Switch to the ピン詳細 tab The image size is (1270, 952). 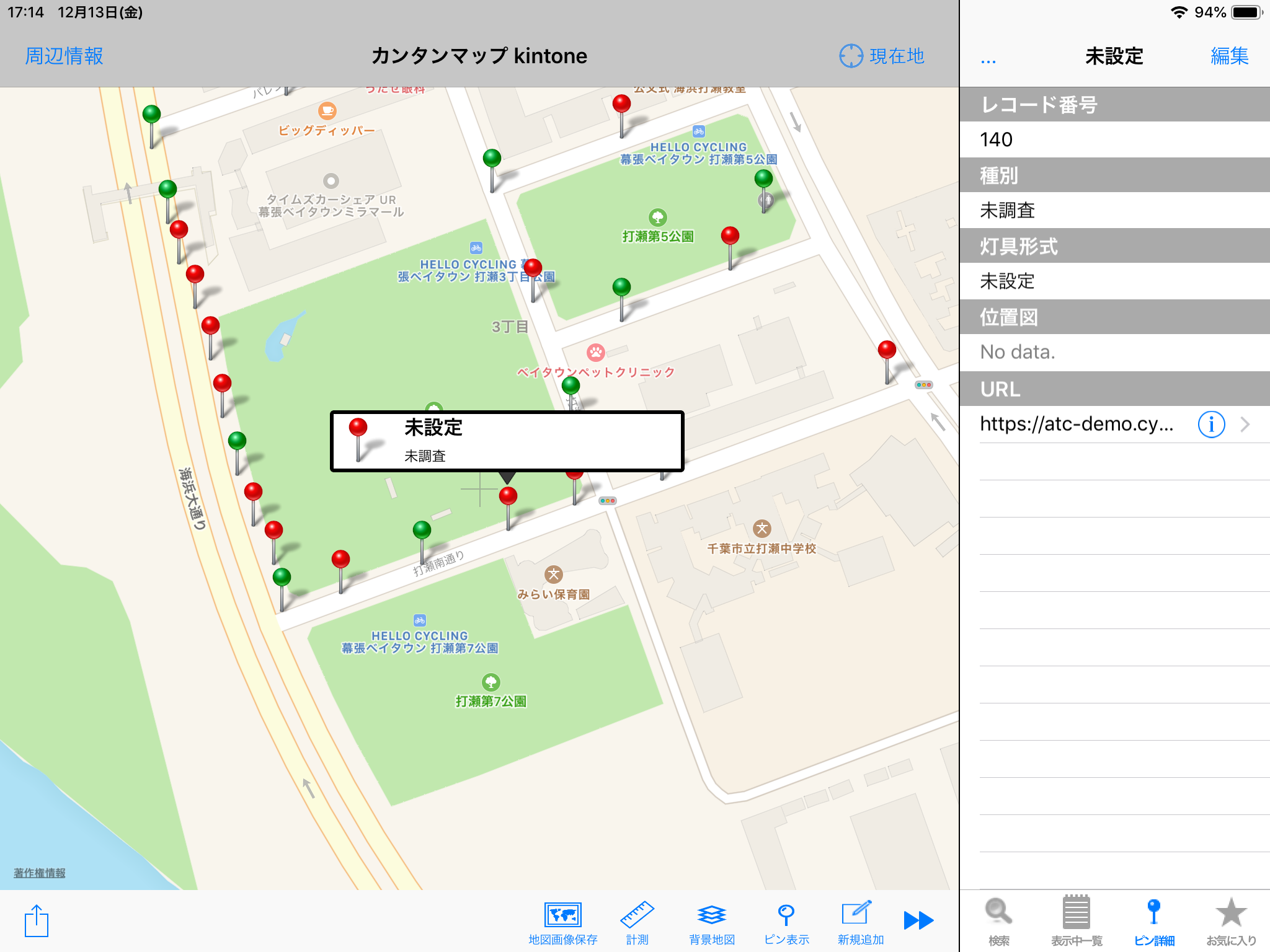pyautogui.click(x=1154, y=922)
